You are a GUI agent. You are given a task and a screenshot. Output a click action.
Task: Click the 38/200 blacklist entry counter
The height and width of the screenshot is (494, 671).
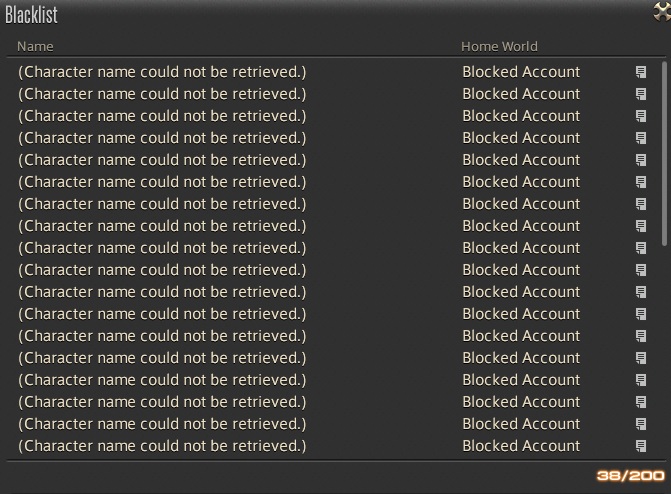(x=630, y=476)
